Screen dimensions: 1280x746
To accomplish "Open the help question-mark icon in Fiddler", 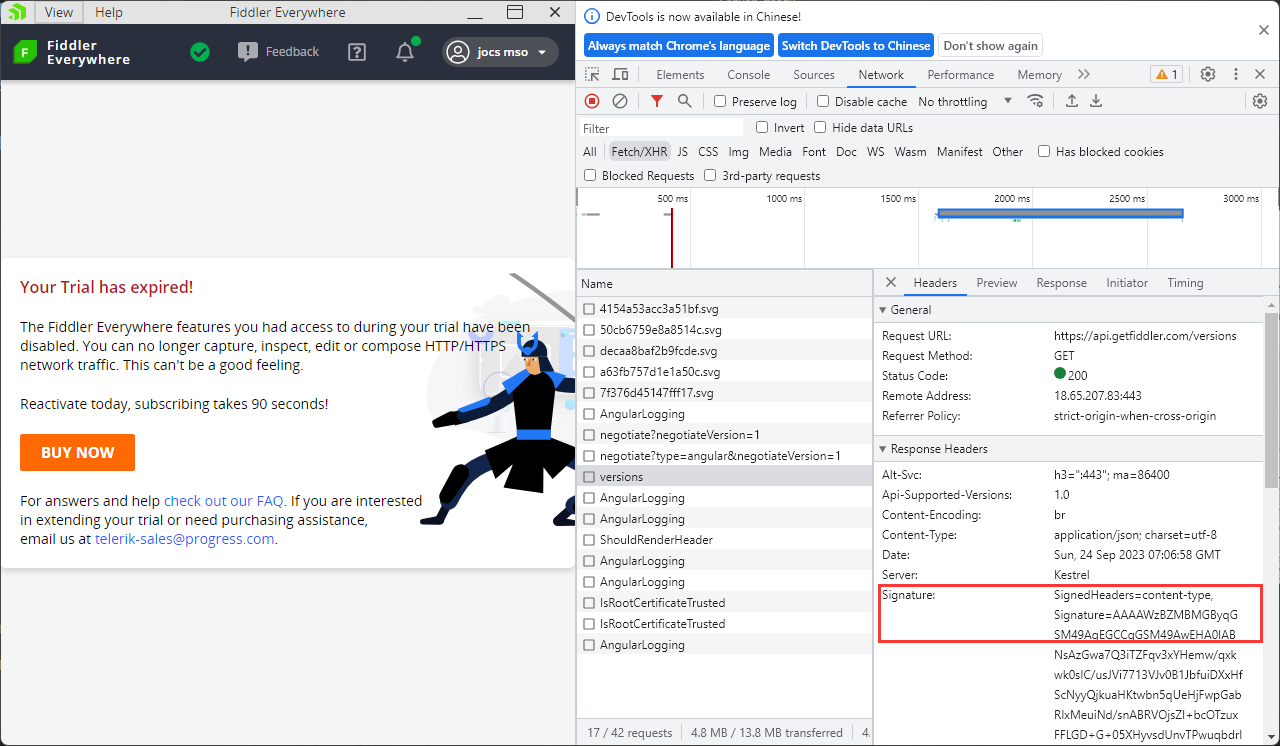I will pos(357,52).
